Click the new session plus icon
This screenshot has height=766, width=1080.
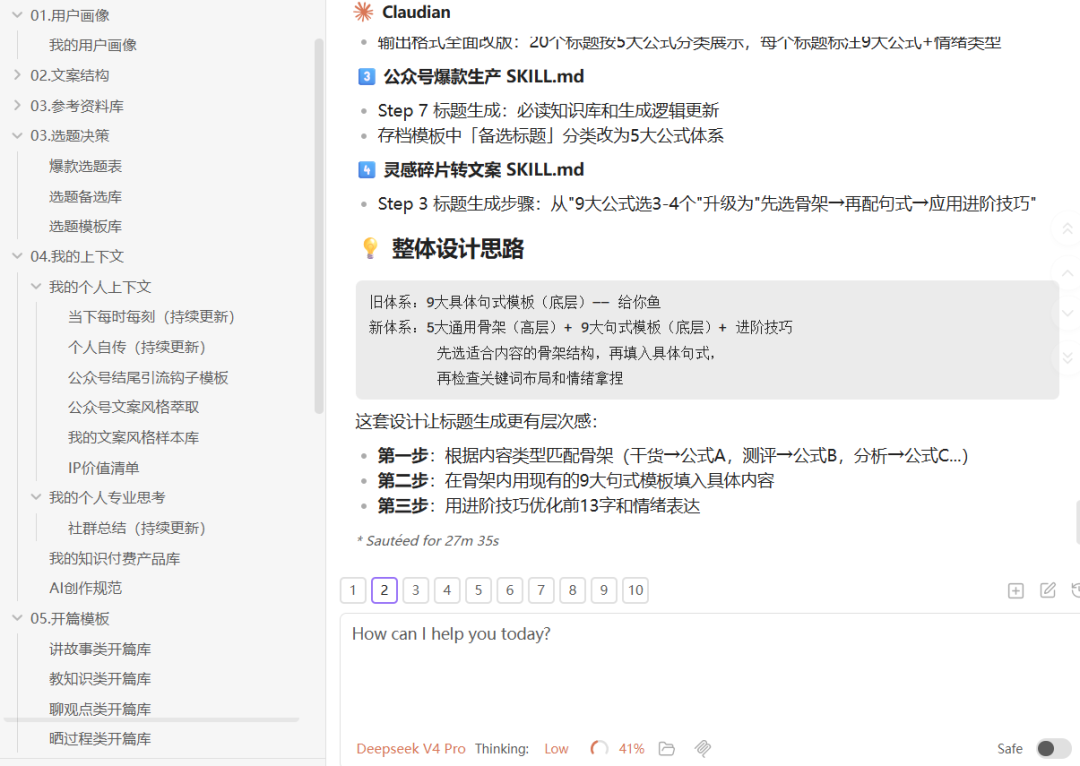(x=1015, y=590)
